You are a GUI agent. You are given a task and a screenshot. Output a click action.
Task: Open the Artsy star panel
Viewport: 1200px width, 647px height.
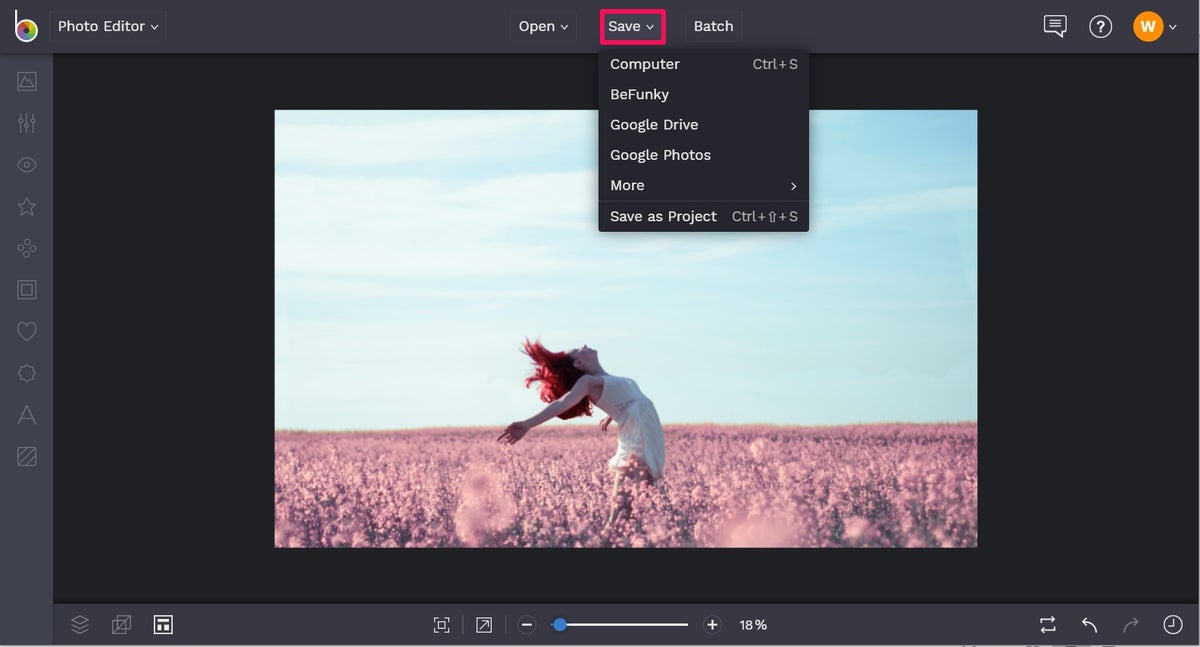[26, 206]
